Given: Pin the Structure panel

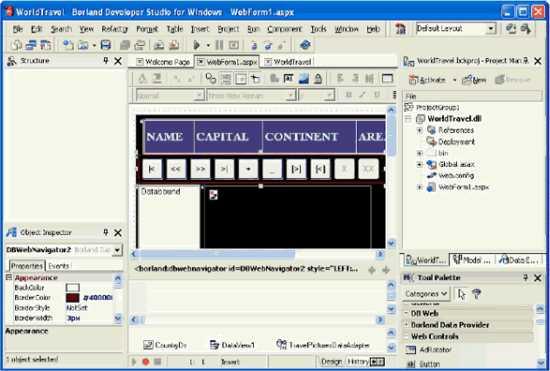Looking at the screenshot, I should pos(106,61).
